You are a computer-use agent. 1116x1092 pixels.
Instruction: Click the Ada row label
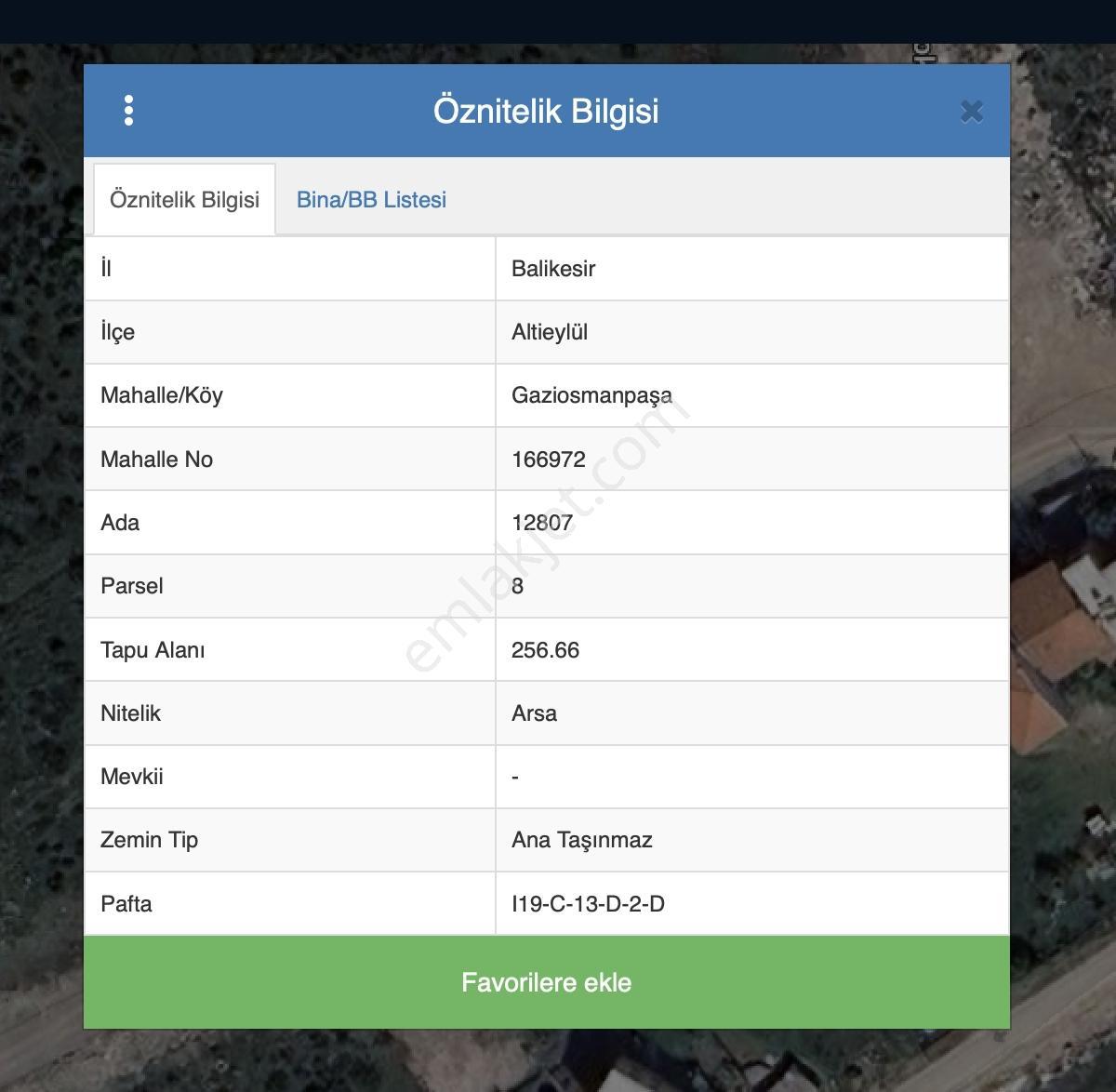click(120, 523)
